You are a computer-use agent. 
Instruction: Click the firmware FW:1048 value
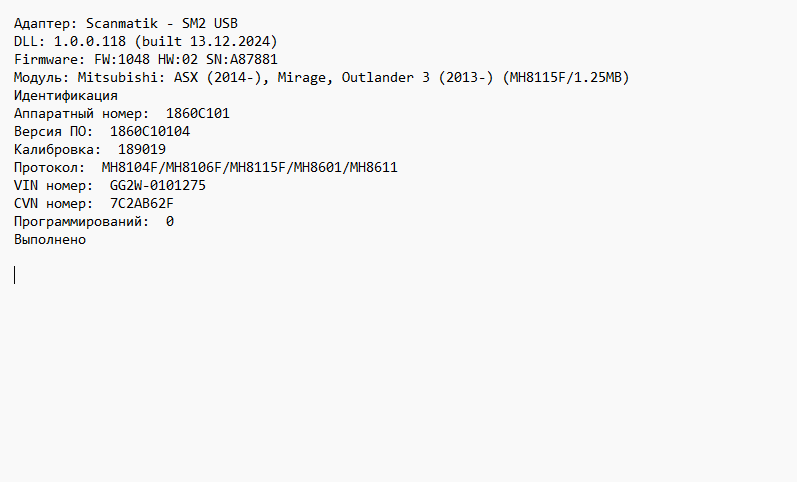(x=121, y=59)
